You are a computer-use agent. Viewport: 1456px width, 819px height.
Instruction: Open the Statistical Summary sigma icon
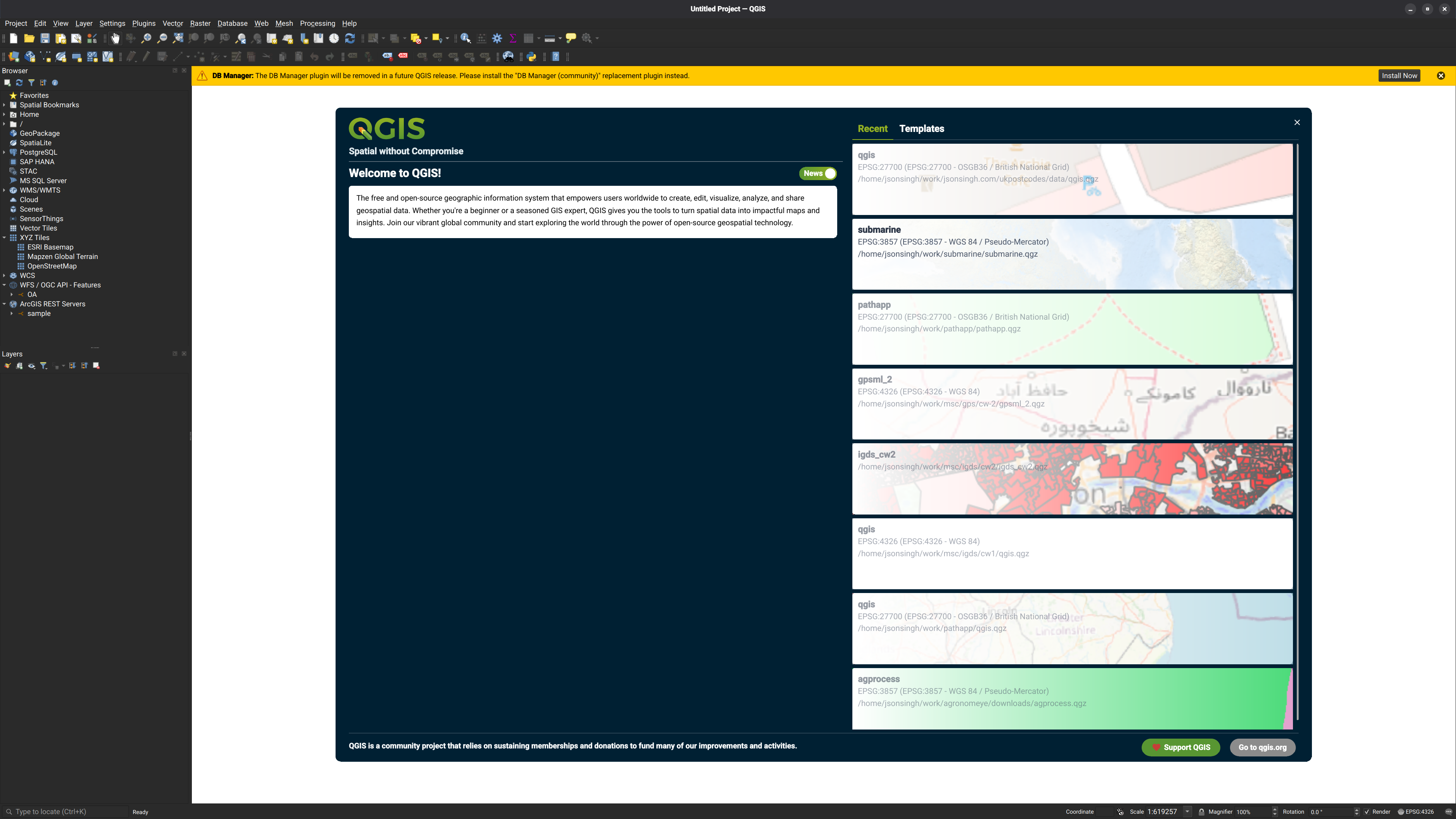(x=513, y=38)
